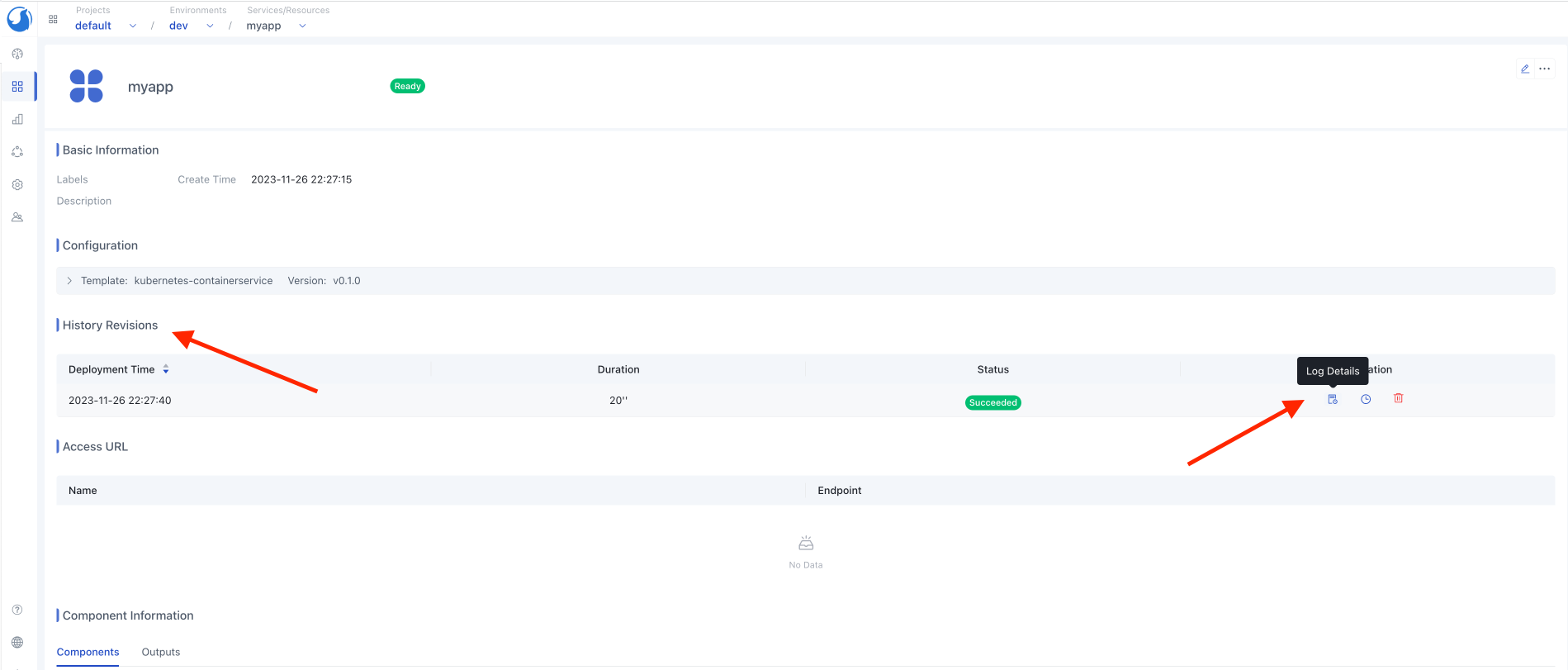Open the more options ellipsis menu

coord(1545,69)
